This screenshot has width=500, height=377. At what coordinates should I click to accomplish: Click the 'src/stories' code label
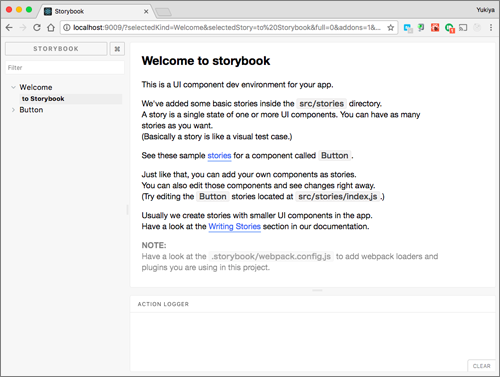tap(321, 104)
